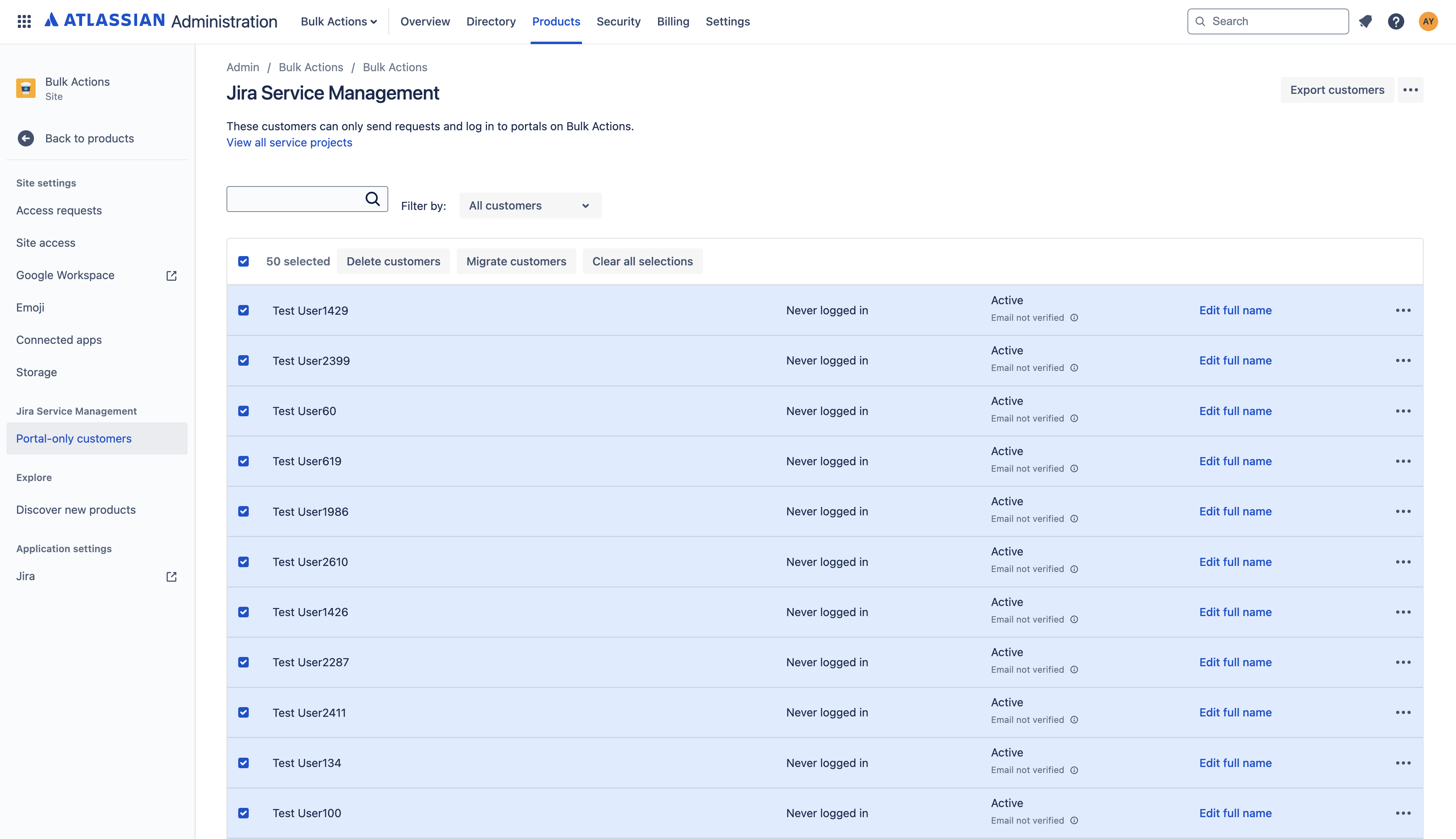Viewport: 1456px width, 839px height.
Task: Open the app switcher grid icon
Action: pyautogui.click(x=24, y=21)
